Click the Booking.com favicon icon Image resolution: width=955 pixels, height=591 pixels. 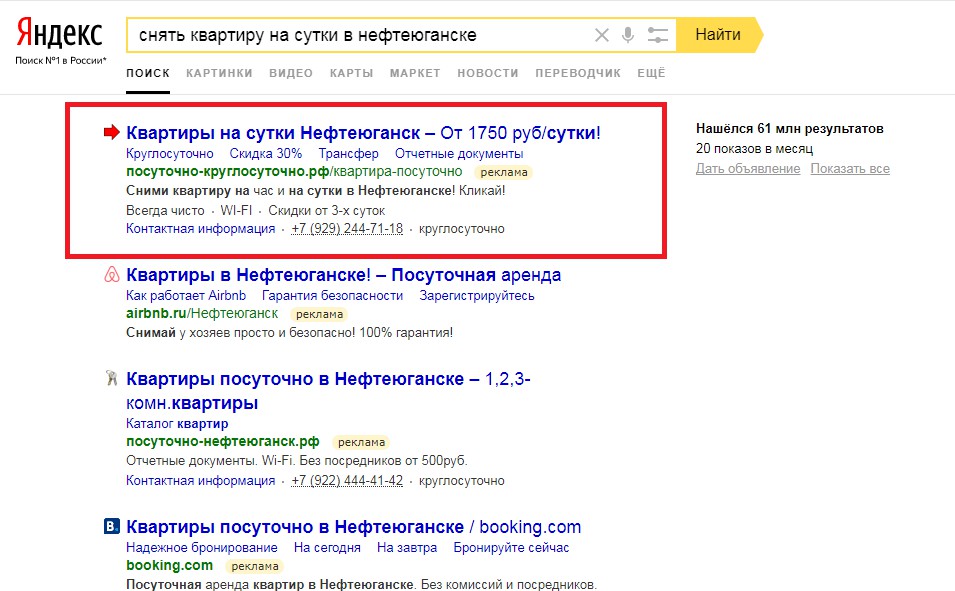pos(112,527)
